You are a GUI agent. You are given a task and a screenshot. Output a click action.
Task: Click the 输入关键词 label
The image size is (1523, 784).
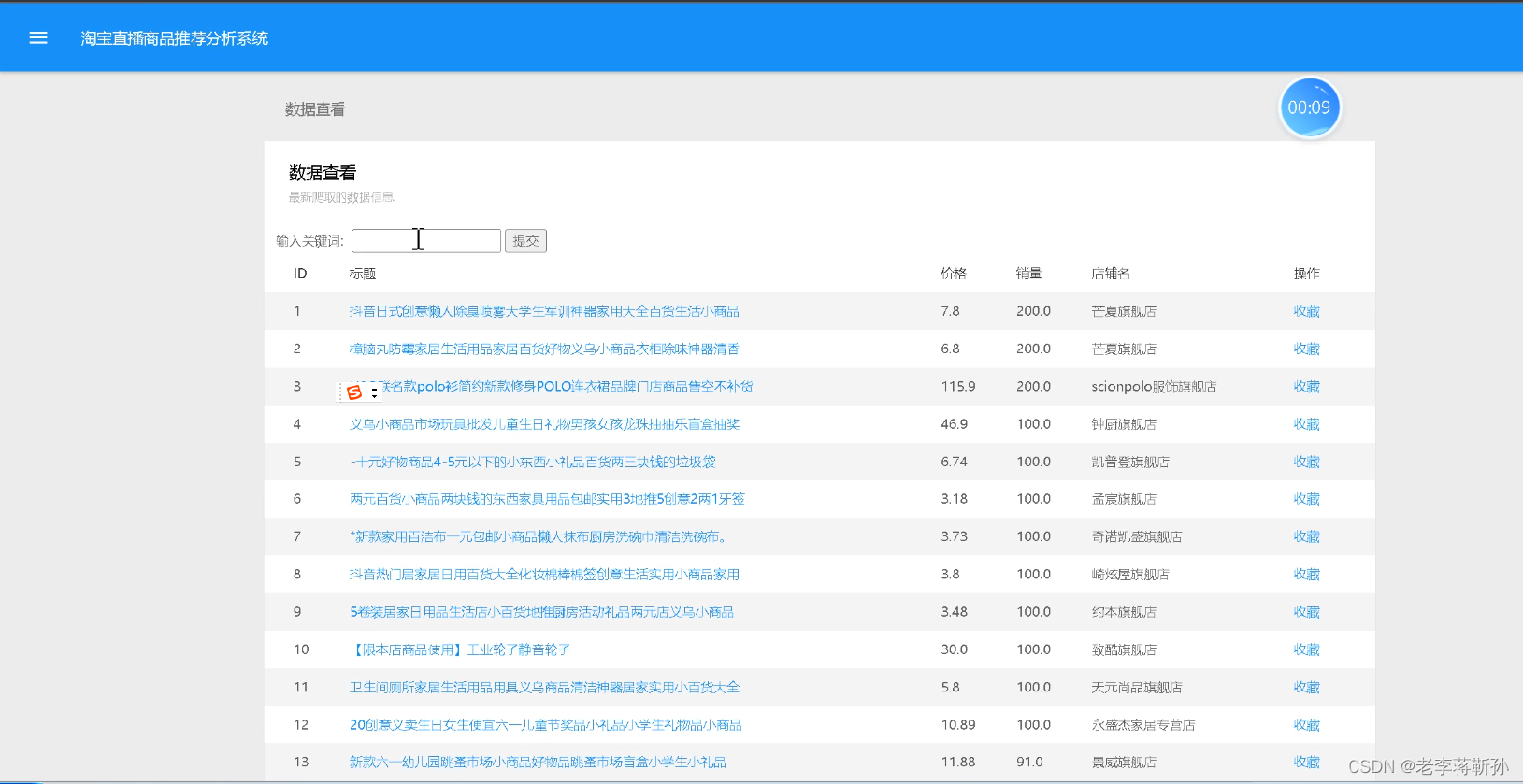(309, 241)
